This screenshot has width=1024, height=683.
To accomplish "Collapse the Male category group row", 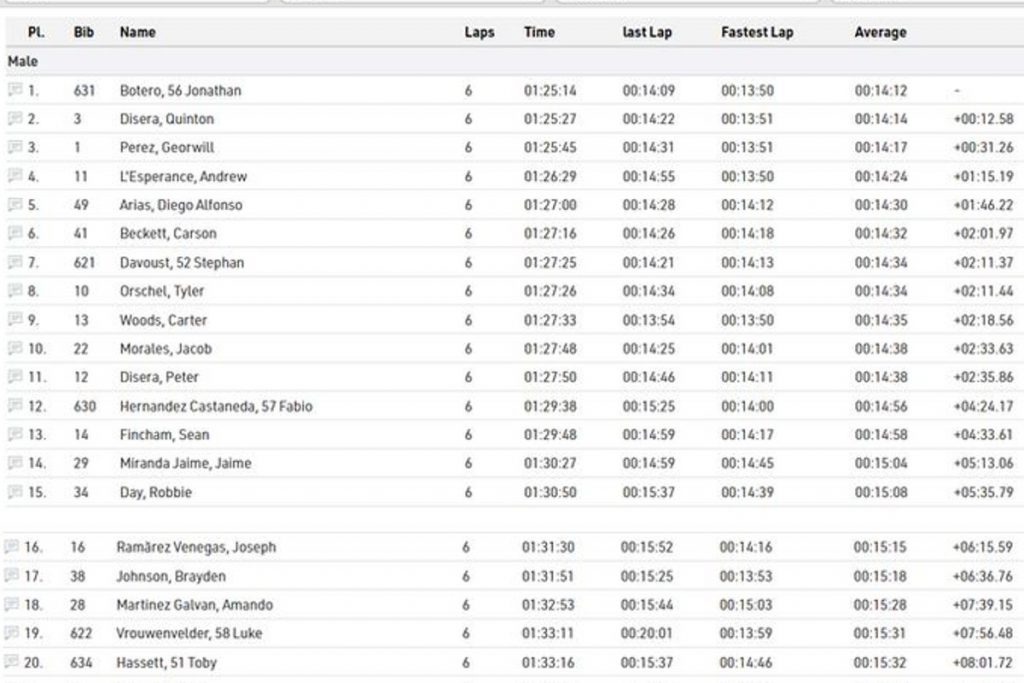I will (23, 61).
